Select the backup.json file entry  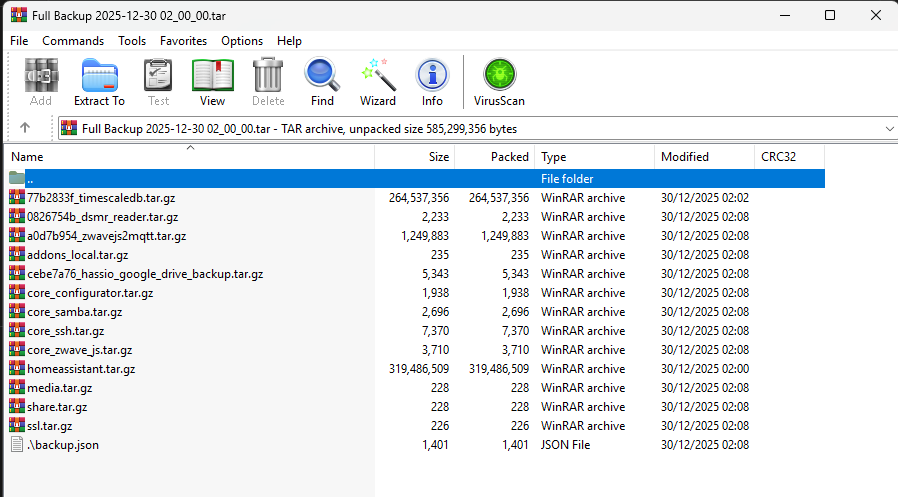tap(63, 445)
